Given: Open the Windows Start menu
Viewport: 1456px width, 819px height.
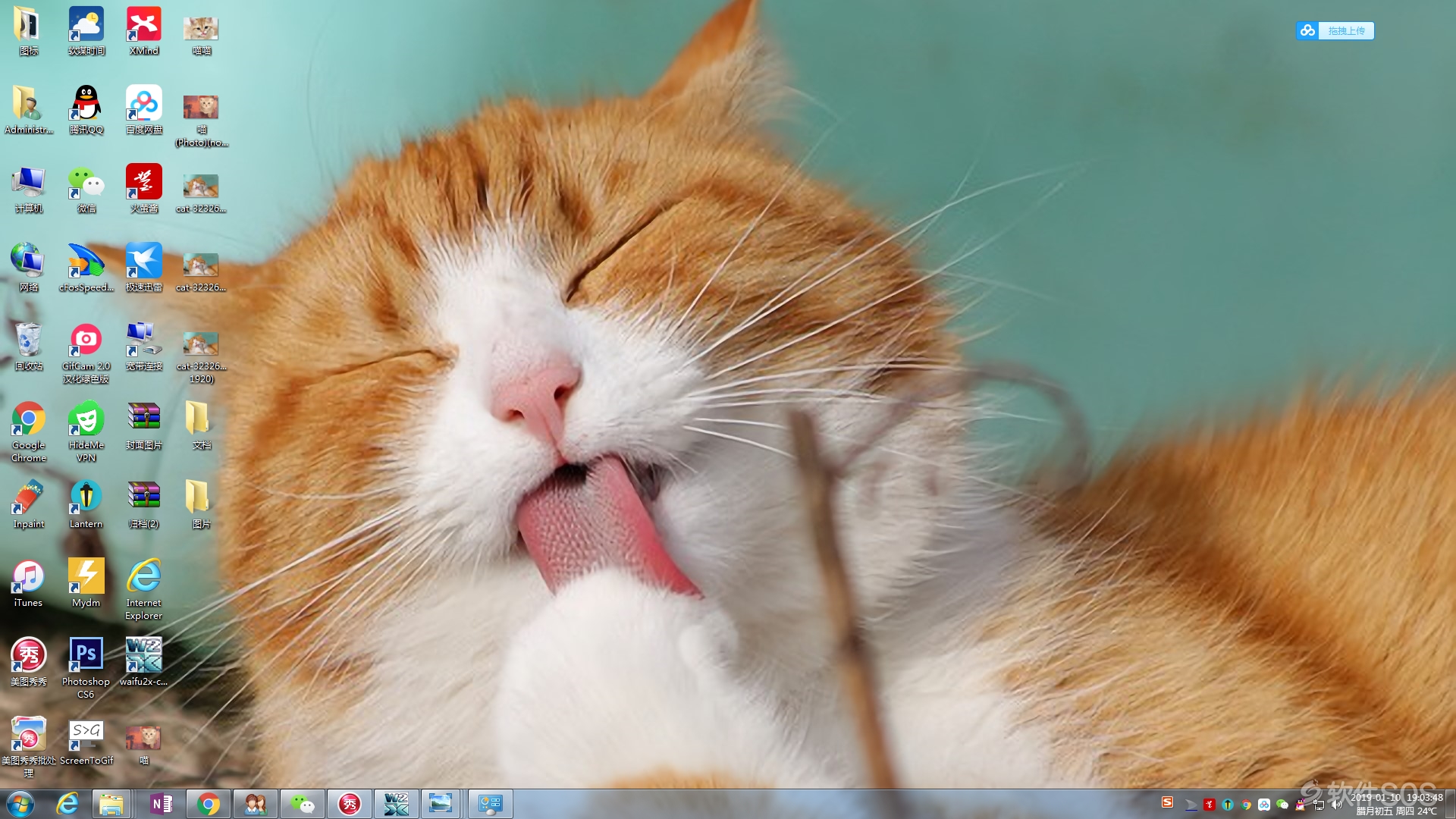Looking at the screenshot, I should click(x=20, y=804).
